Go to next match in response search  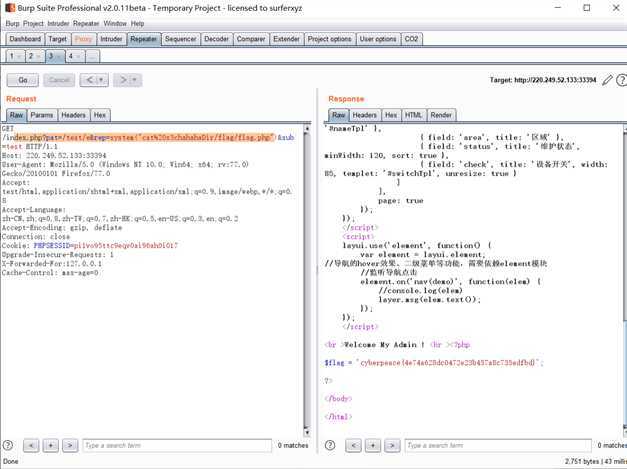pyautogui.click(x=392, y=445)
